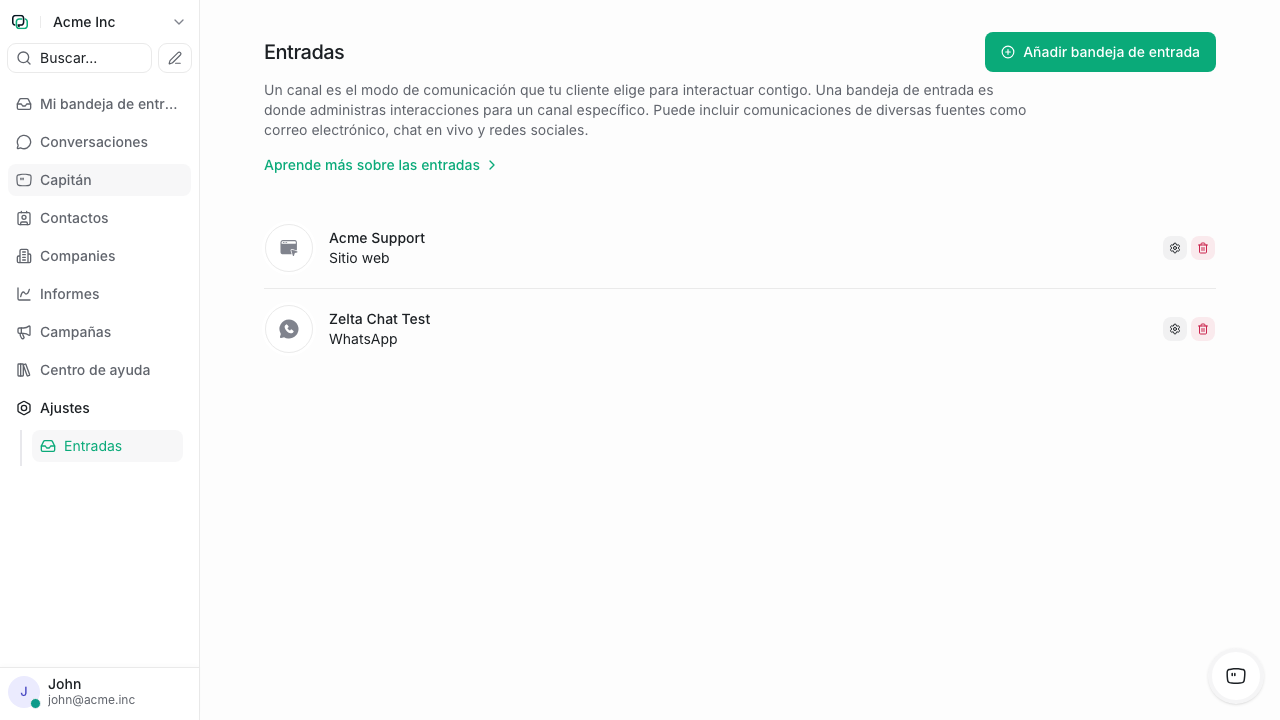This screenshot has width=1280, height=720.
Task: Open settings for Acme Support inbox
Action: click(1175, 248)
